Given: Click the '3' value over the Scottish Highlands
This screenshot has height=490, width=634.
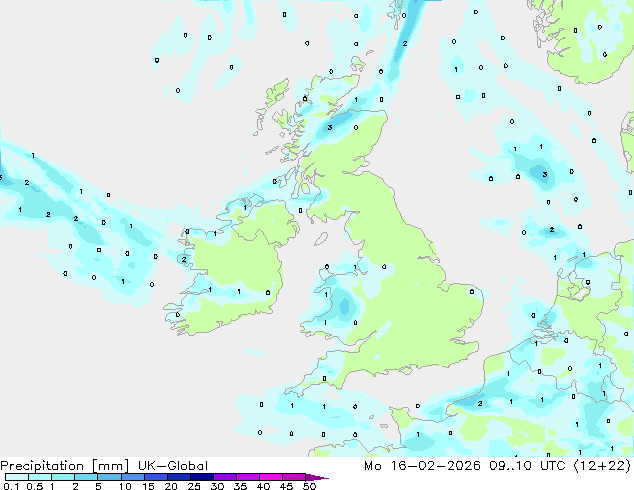Looking at the screenshot, I should tap(330, 127).
